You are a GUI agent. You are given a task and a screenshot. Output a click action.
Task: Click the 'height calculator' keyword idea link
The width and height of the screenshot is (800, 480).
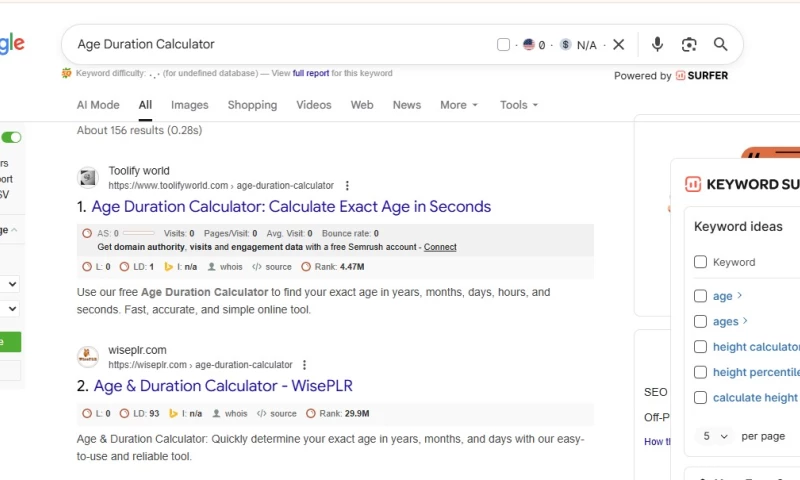[x=756, y=347]
